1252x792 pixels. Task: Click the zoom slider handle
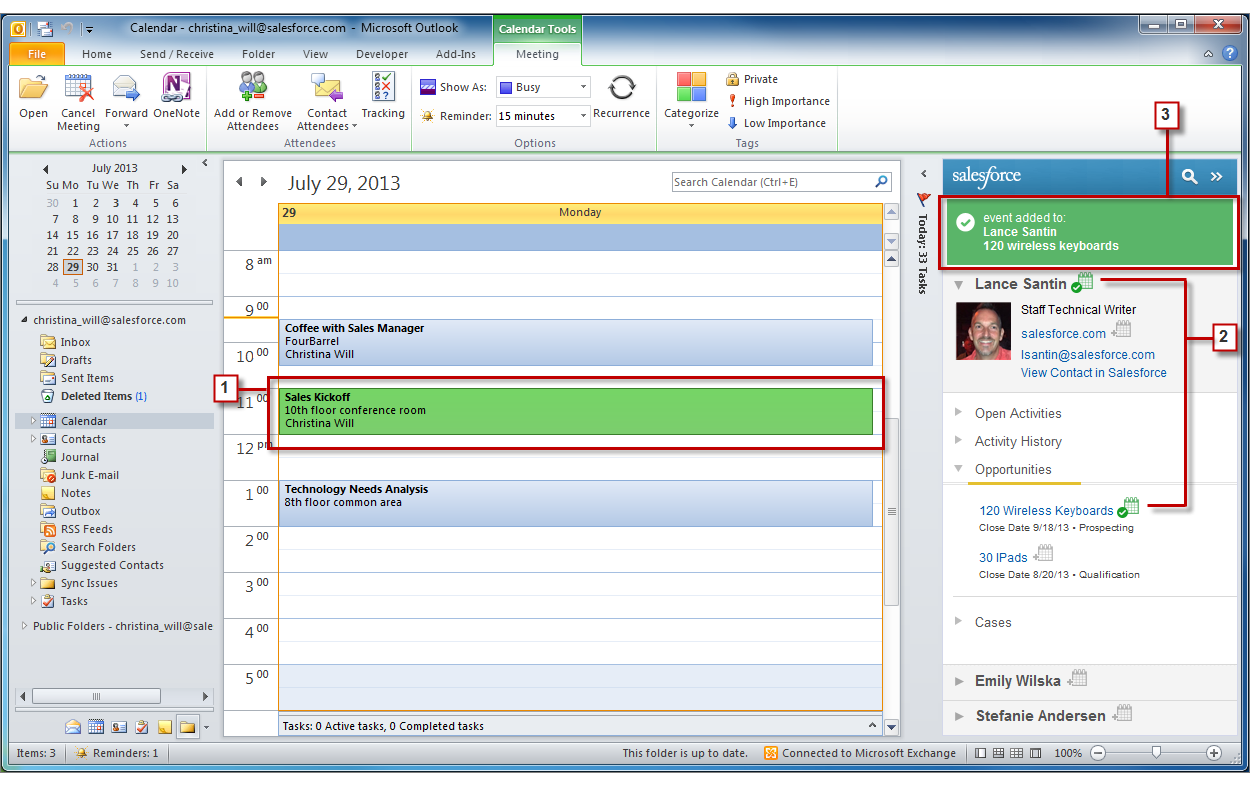click(1157, 753)
